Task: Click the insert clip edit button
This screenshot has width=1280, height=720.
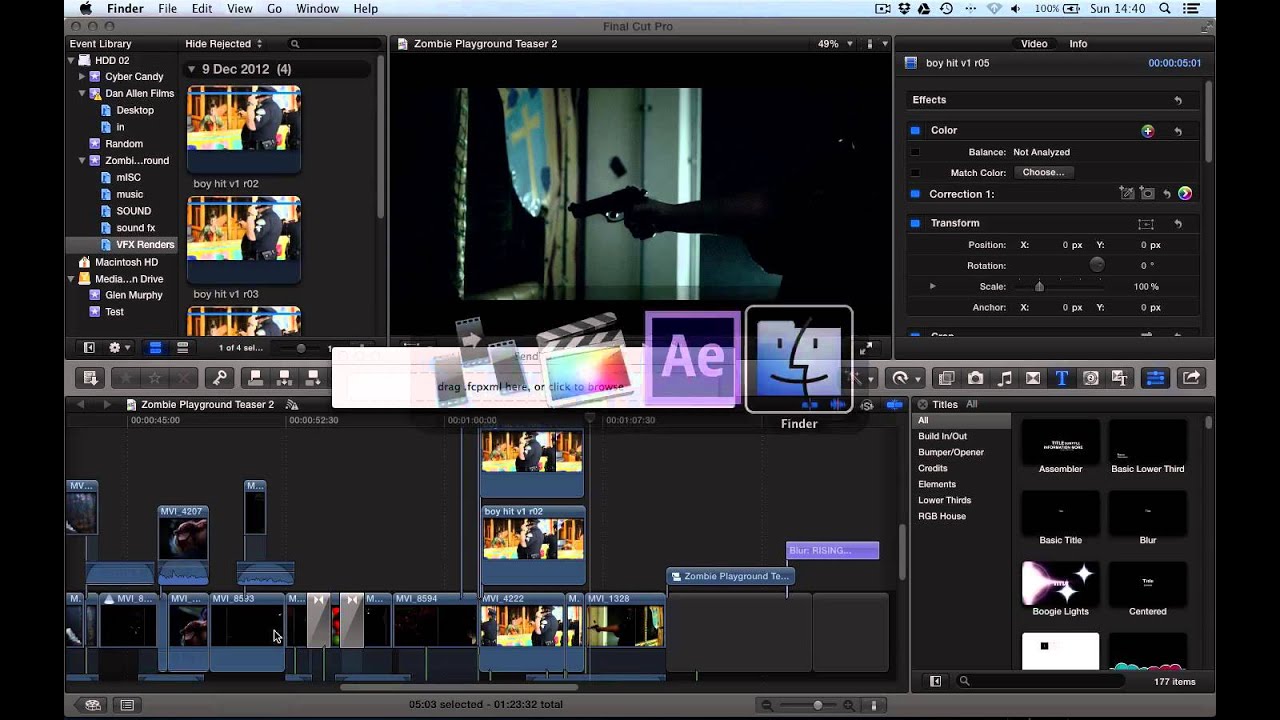Action: click(x=284, y=378)
